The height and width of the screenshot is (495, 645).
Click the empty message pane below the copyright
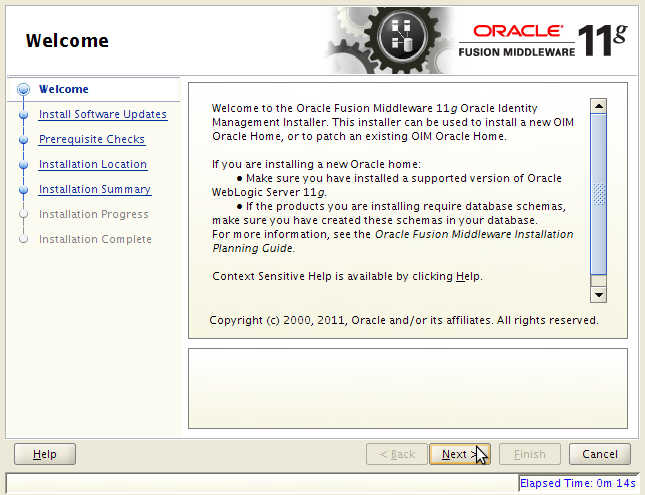coord(407,388)
